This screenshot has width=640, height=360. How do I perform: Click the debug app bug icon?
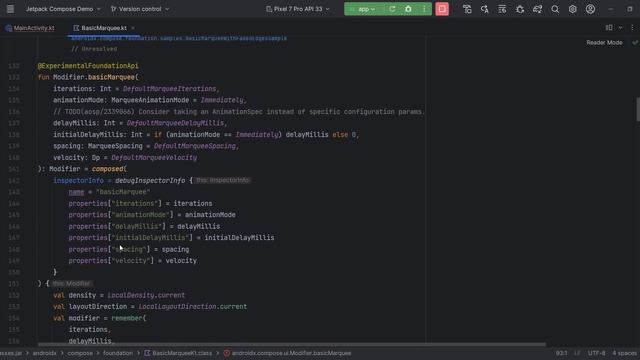pos(408,9)
